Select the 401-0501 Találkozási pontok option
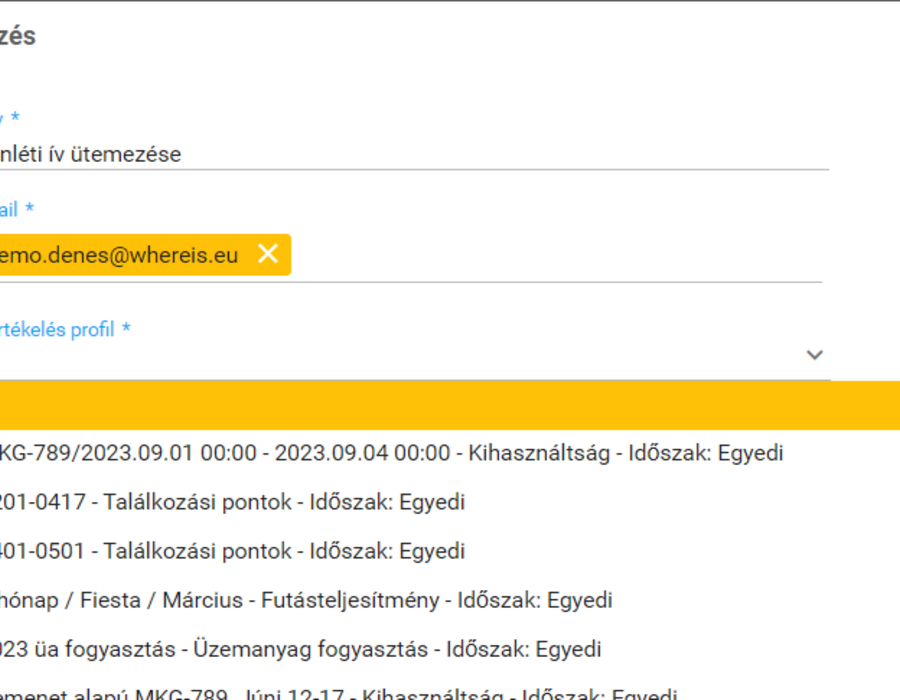Screen dimensions: 900x700 point(450,551)
